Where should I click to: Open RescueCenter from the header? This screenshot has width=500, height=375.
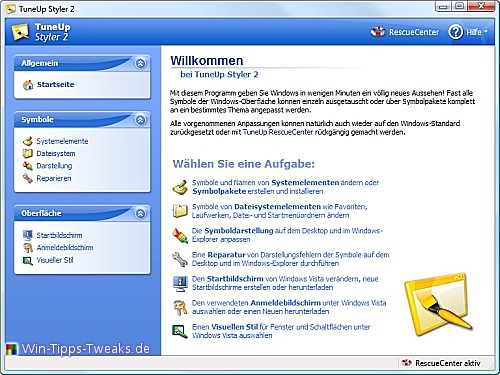pos(414,32)
